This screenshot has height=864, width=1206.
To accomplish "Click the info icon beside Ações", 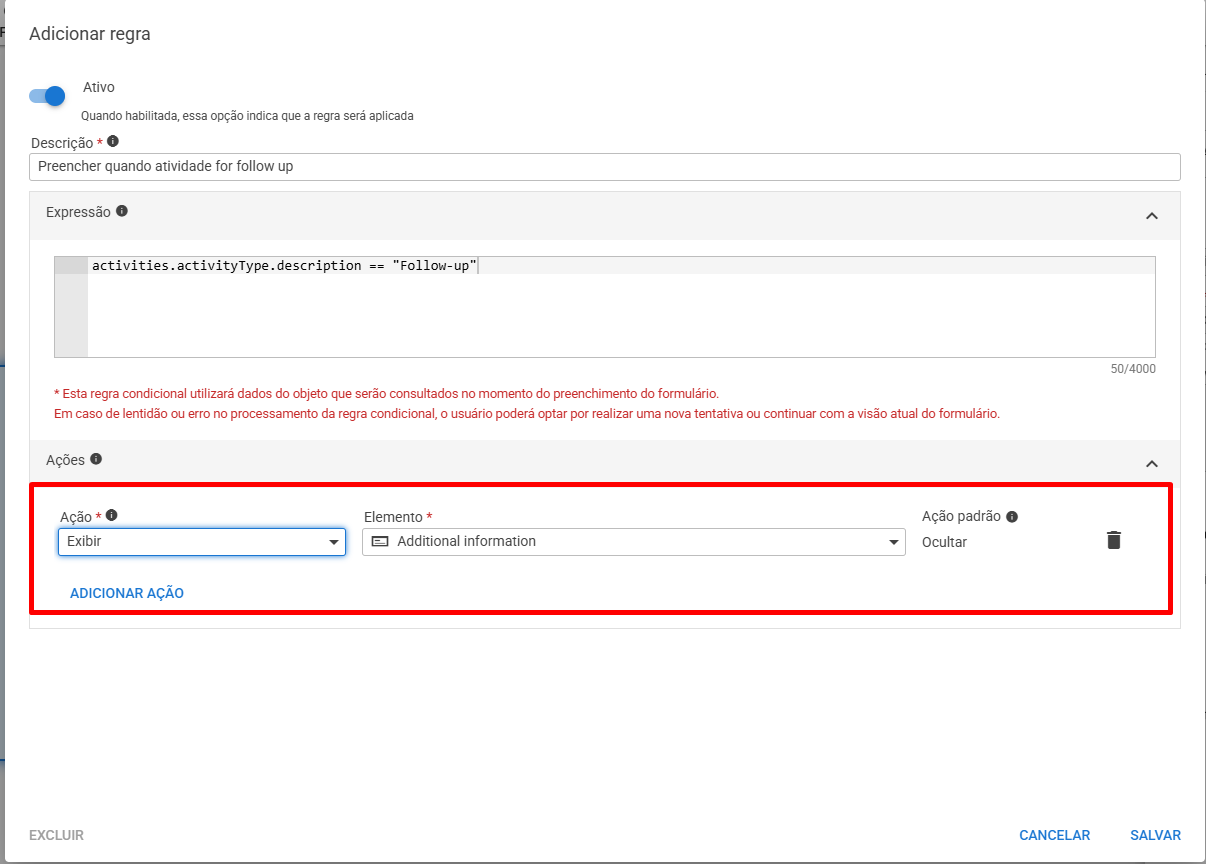I will pos(96,459).
